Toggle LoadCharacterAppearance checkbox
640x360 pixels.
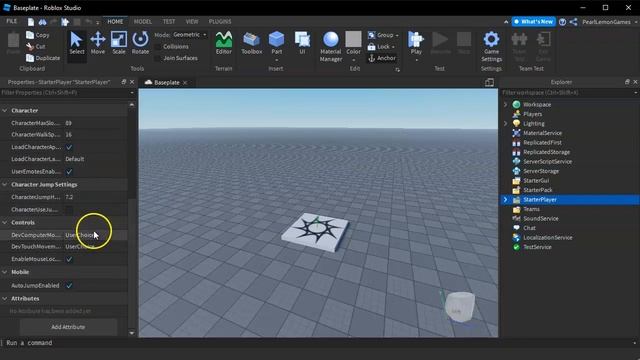pos(69,147)
